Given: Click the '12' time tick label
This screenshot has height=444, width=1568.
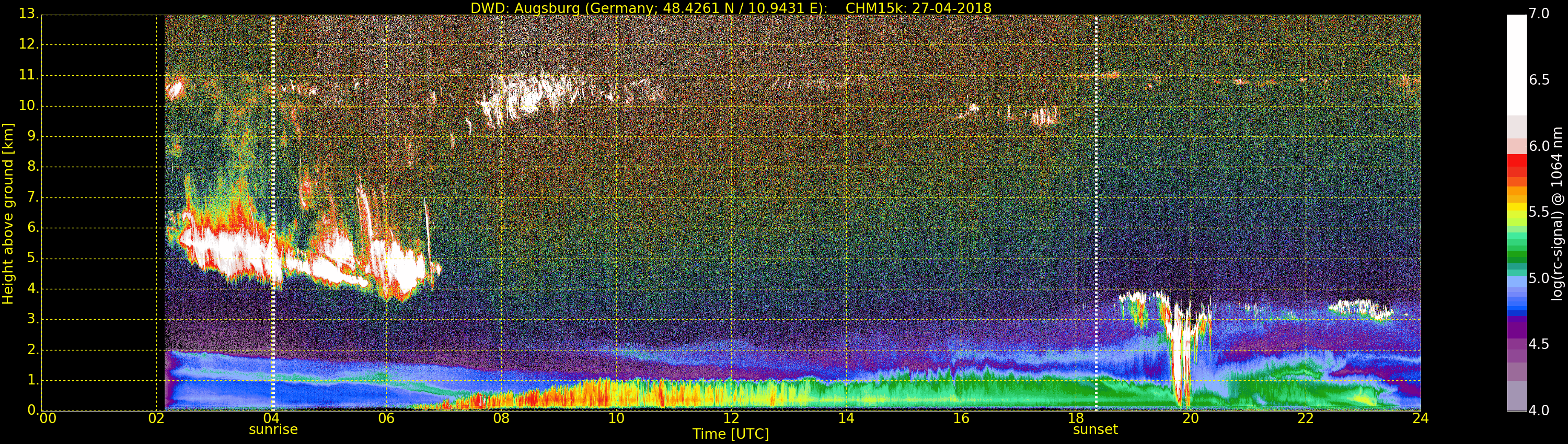Looking at the screenshot, I should coord(732,418).
